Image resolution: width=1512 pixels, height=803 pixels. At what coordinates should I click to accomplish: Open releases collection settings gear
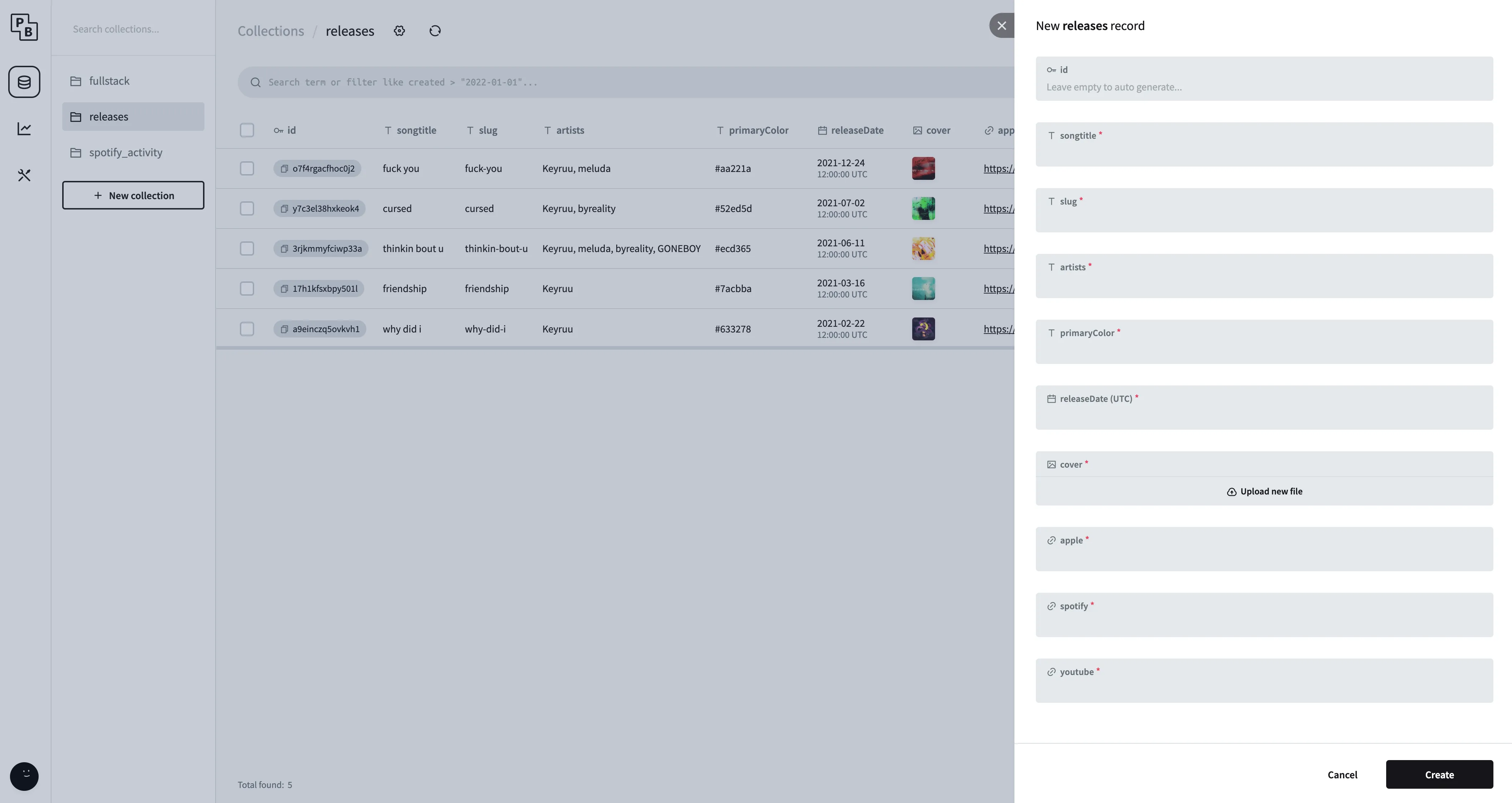(399, 30)
